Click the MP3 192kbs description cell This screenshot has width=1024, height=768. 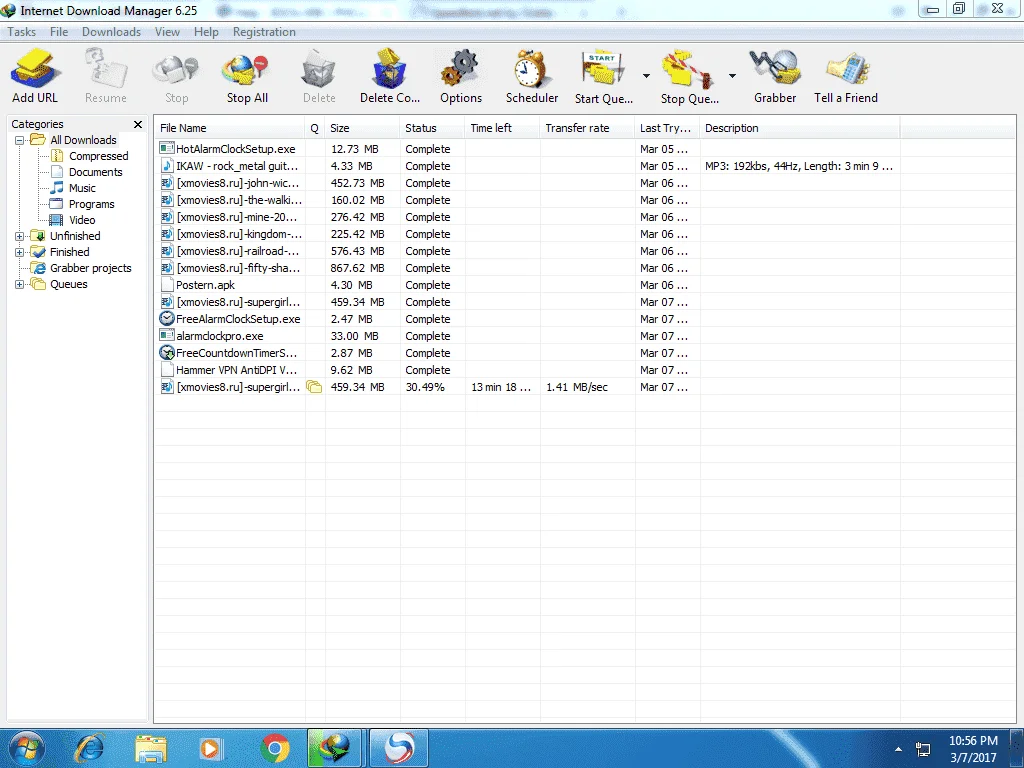click(799, 166)
